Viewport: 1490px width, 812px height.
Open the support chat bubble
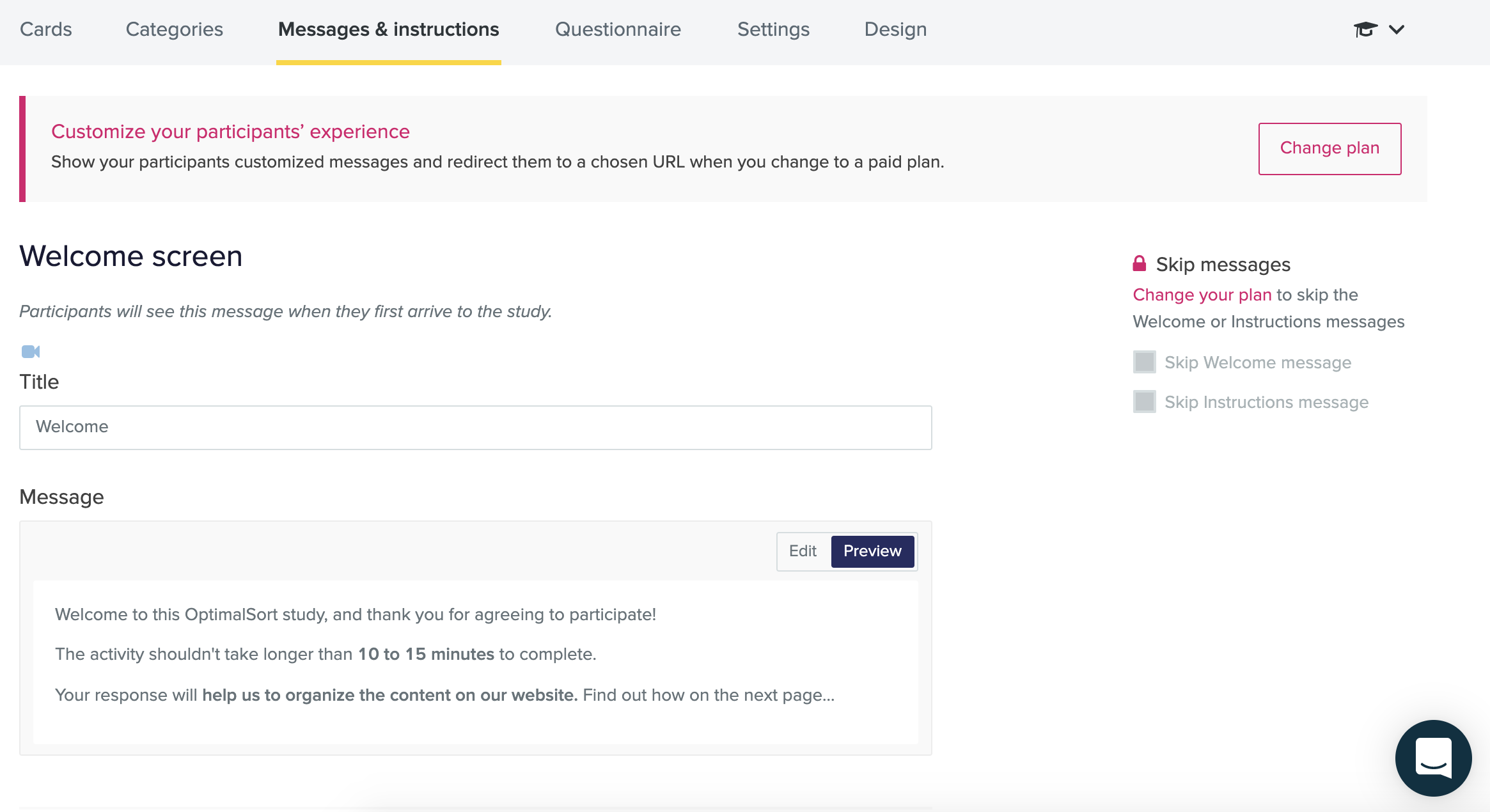pyautogui.click(x=1434, y=758)
